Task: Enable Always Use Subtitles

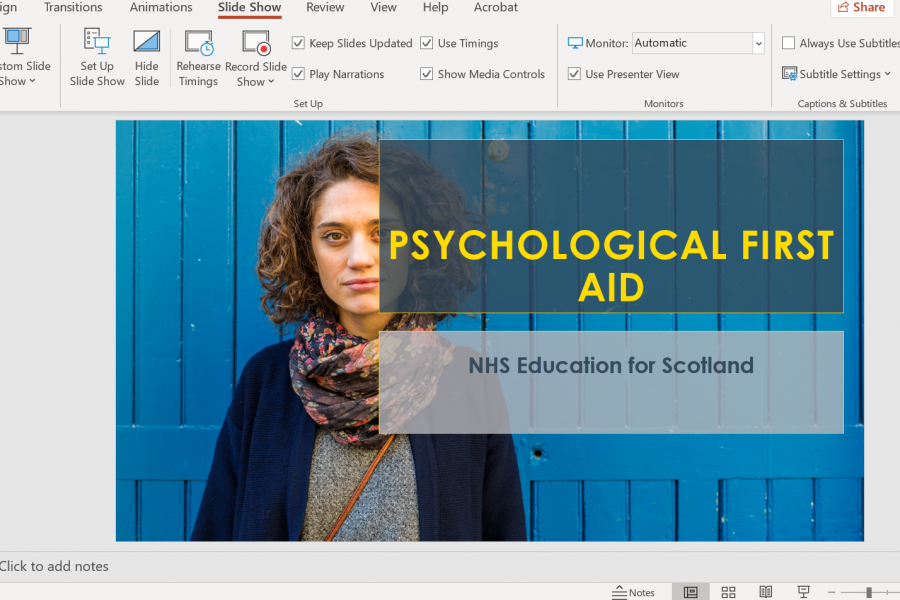Action: pyautogui.click(x=789, y=43)
